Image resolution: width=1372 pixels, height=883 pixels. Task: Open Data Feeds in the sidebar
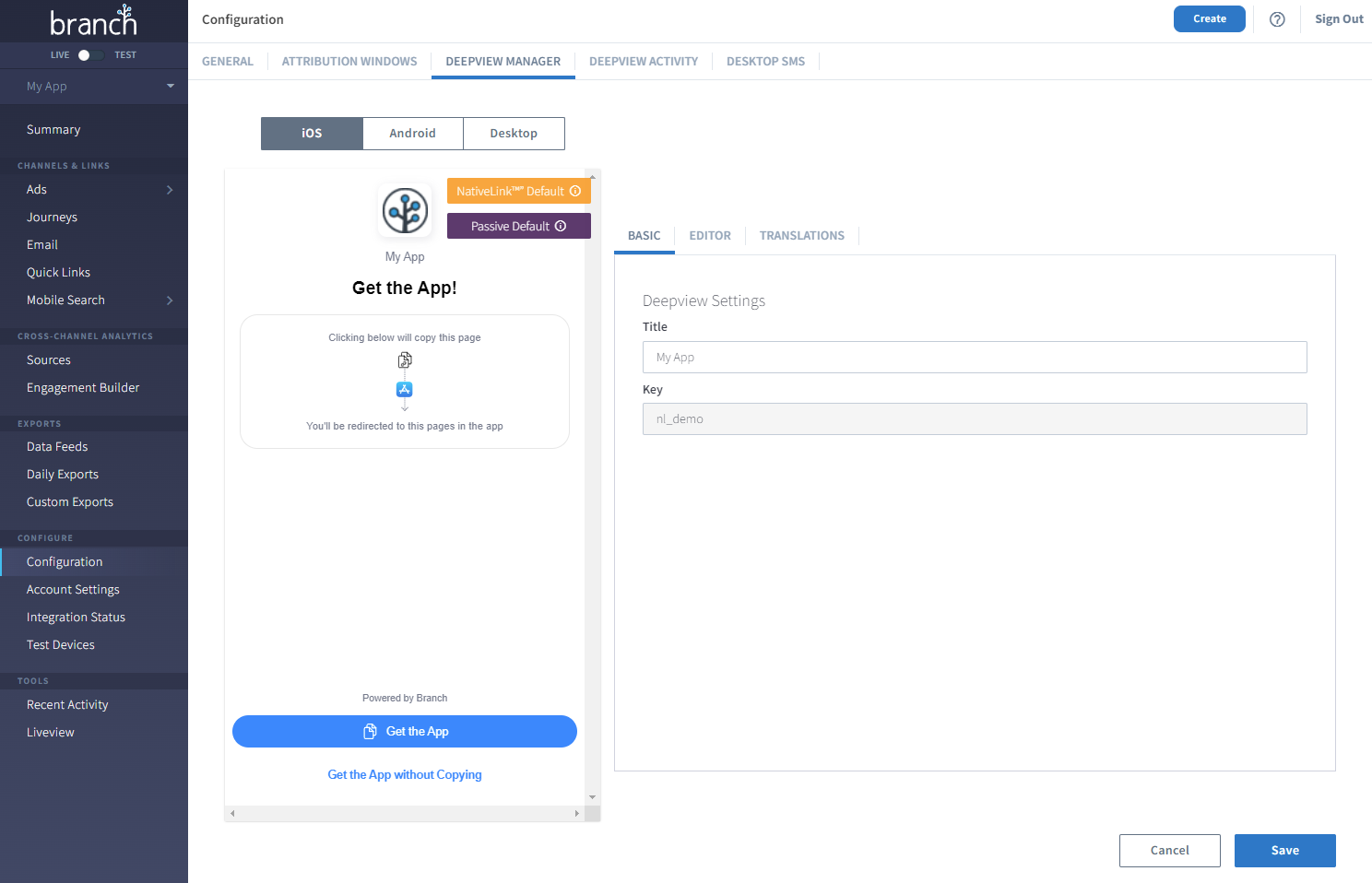(x=57, y=447)
